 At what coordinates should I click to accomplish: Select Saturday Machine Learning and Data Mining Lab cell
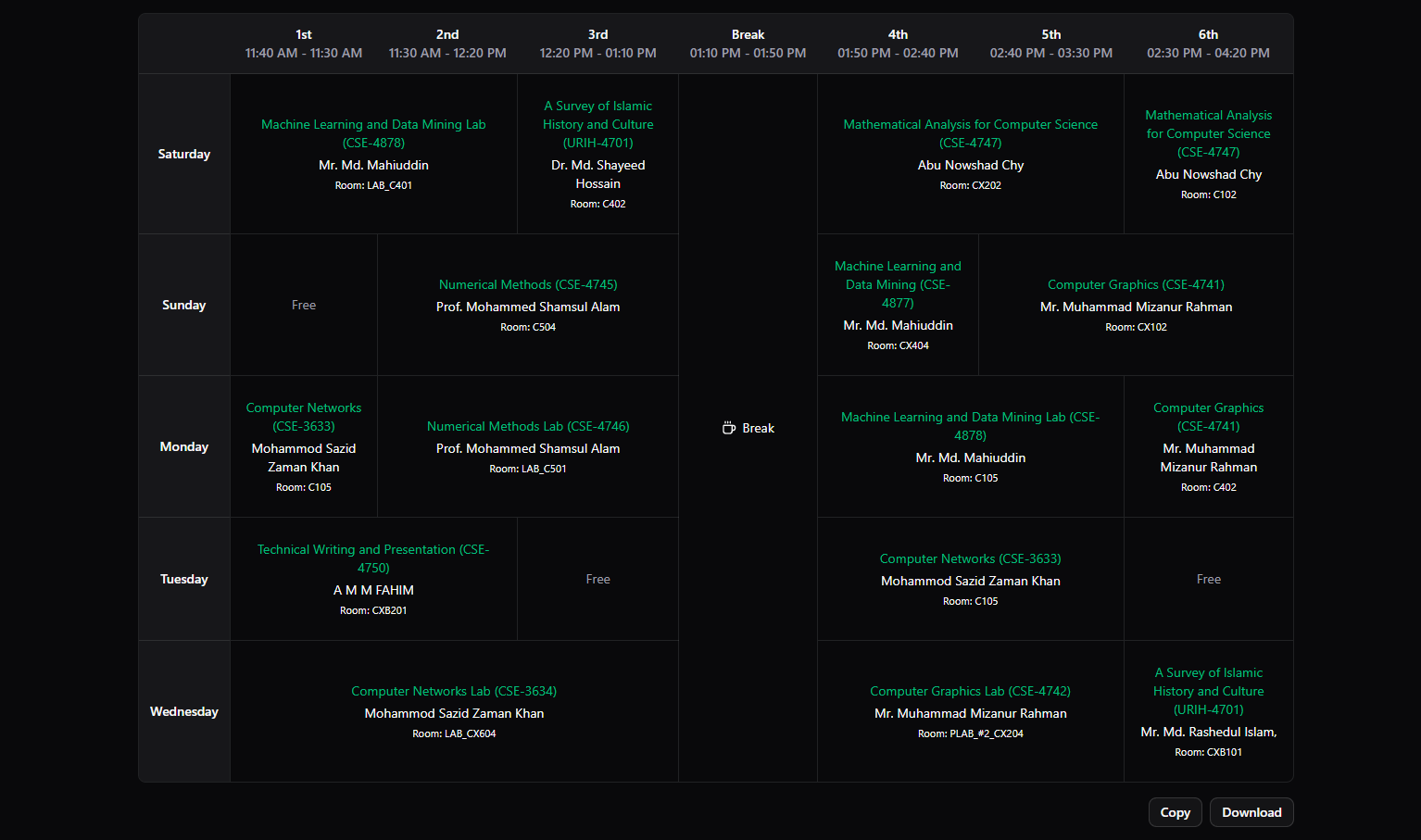(x=373, y=154)
